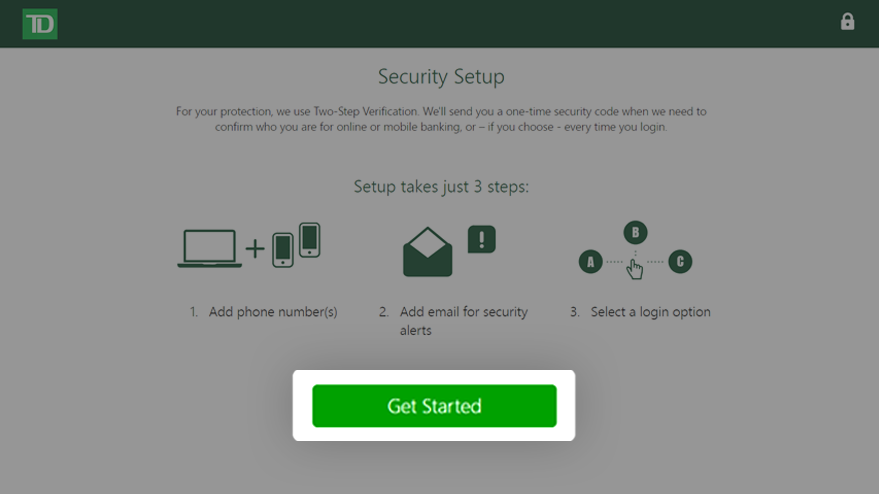Click the white highlight box around Get Started

click(x=434, y=405)
